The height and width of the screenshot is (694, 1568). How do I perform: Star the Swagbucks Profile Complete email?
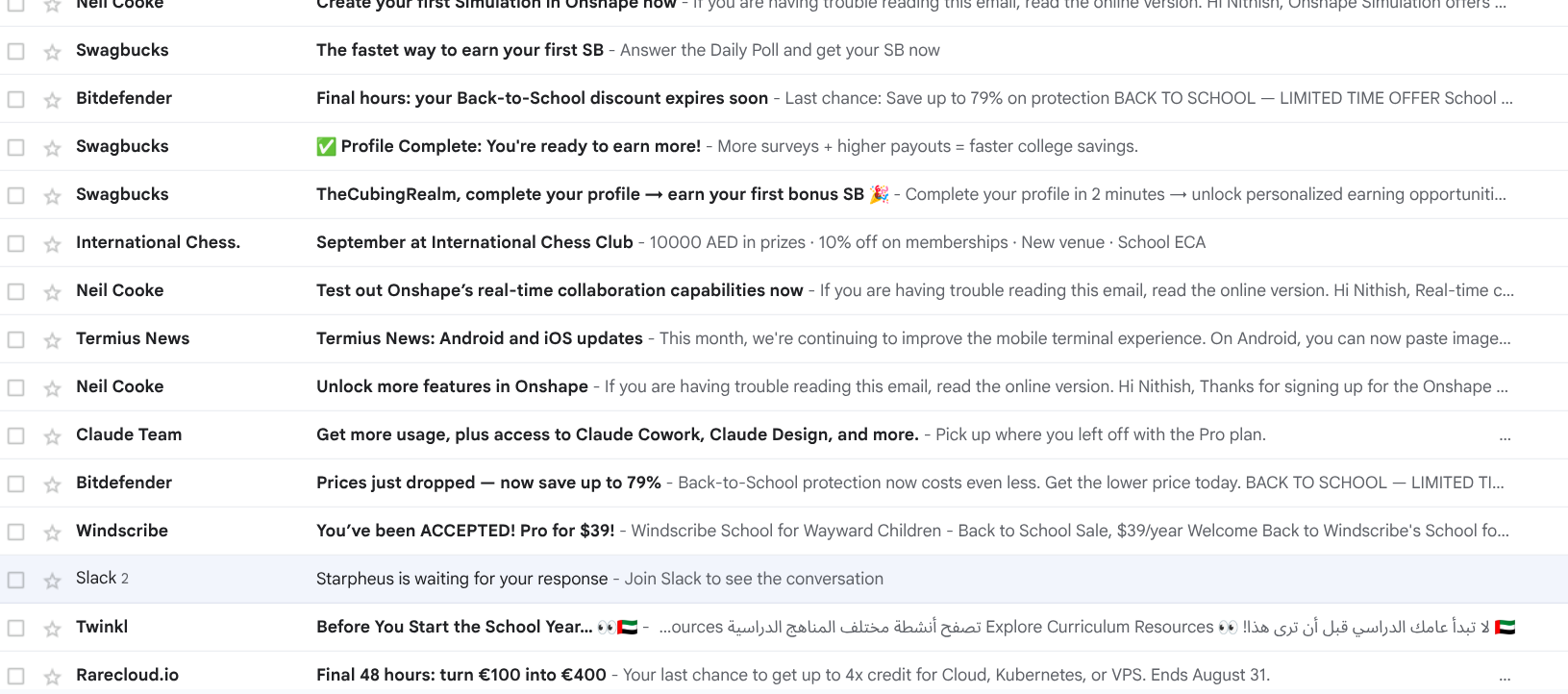tap(52, 147)
